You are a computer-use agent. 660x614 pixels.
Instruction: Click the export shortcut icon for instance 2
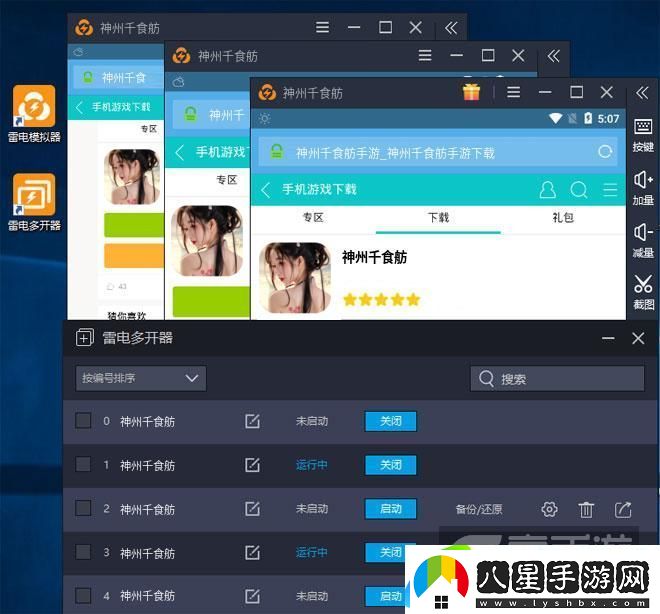tap(623, 509)
